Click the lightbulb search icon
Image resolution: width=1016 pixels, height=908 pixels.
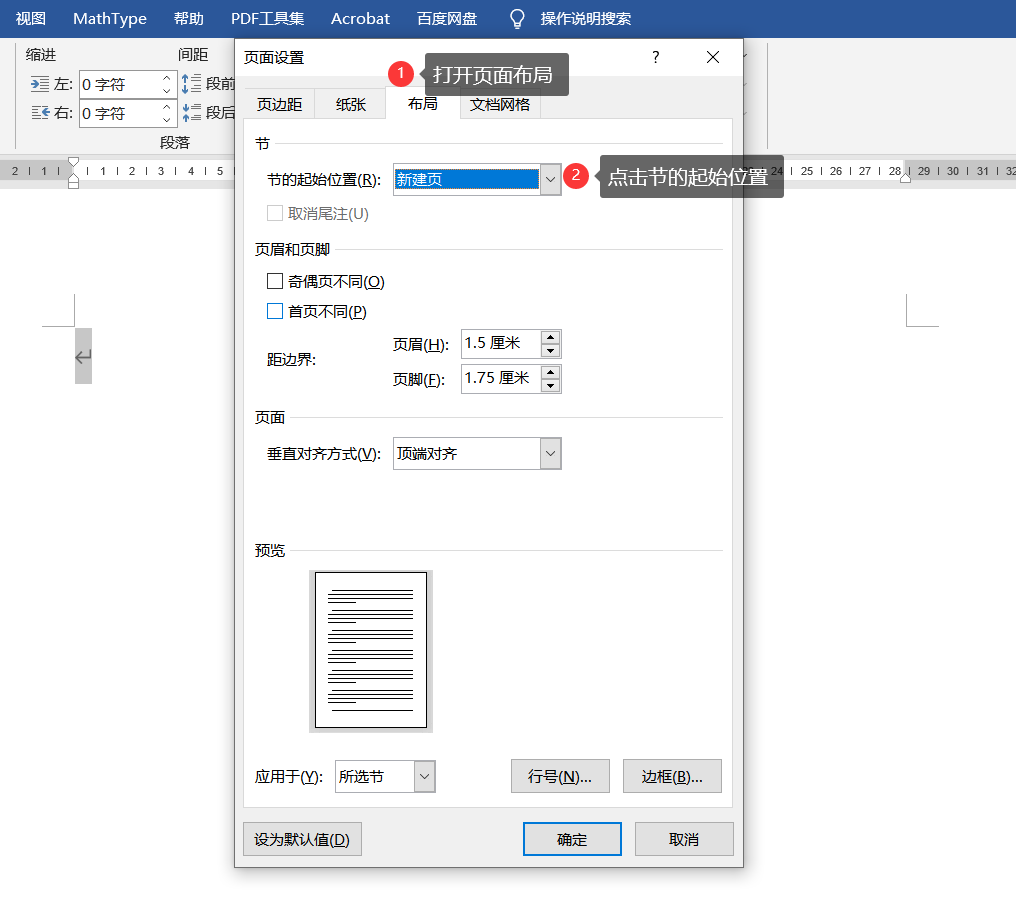pos(516,19)
